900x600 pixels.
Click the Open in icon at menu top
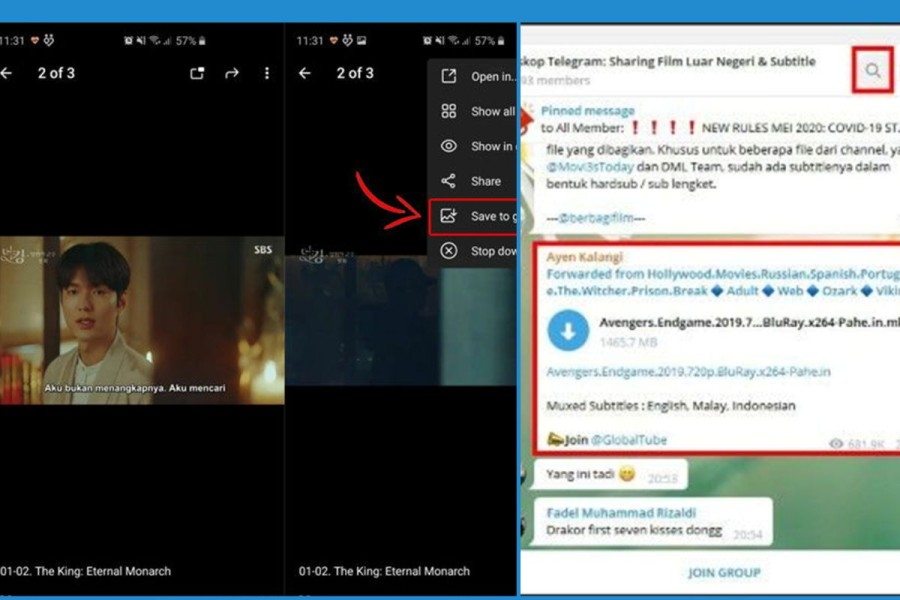coord(451,76)
